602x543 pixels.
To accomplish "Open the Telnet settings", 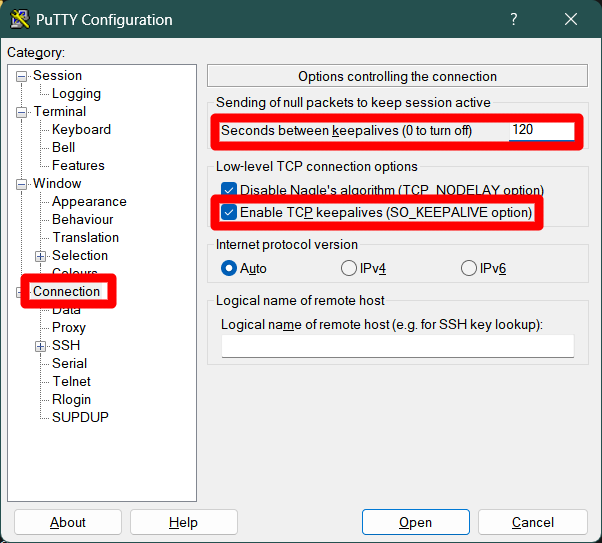I will tap(71, 381).
